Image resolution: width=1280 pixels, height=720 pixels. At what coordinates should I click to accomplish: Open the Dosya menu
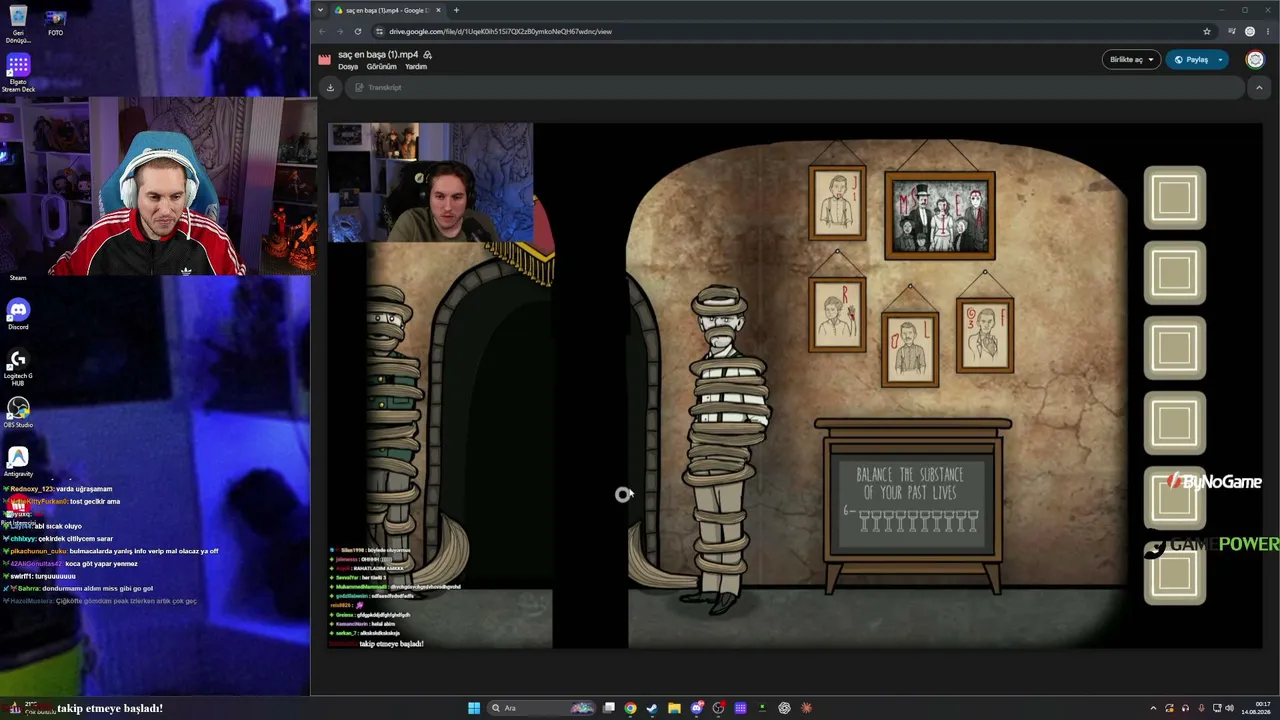(348, 67)
